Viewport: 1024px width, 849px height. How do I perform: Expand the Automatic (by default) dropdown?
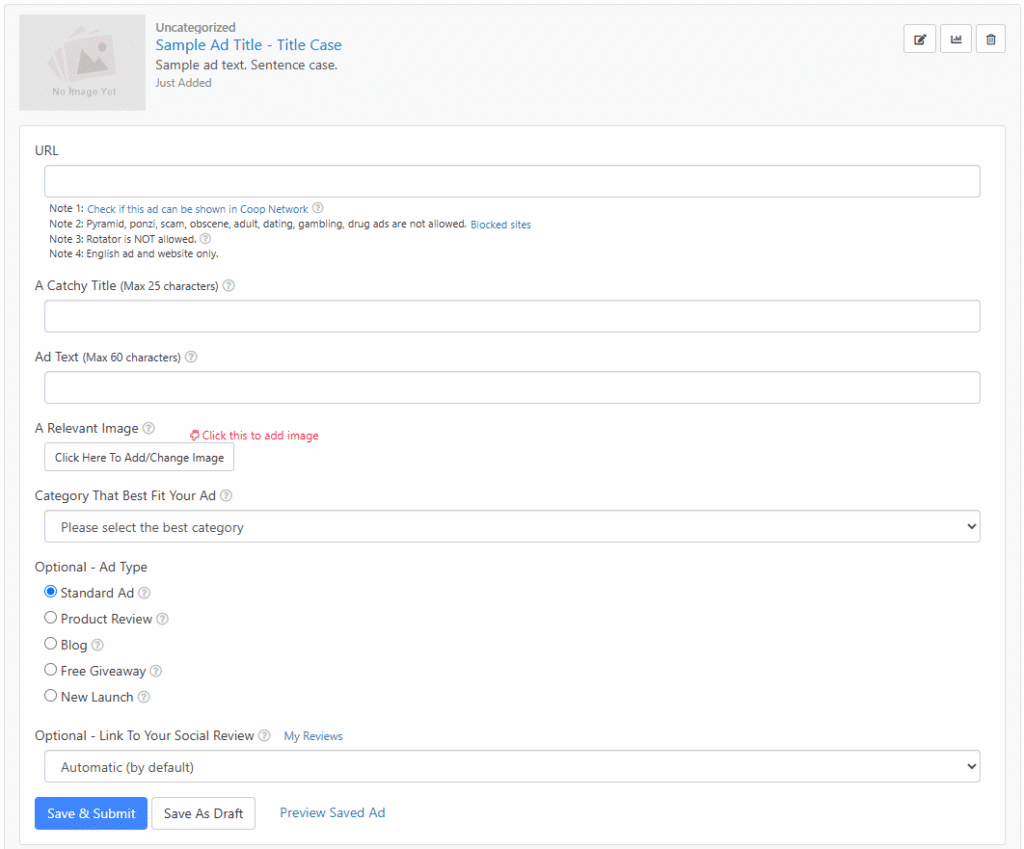pos(512,767)
